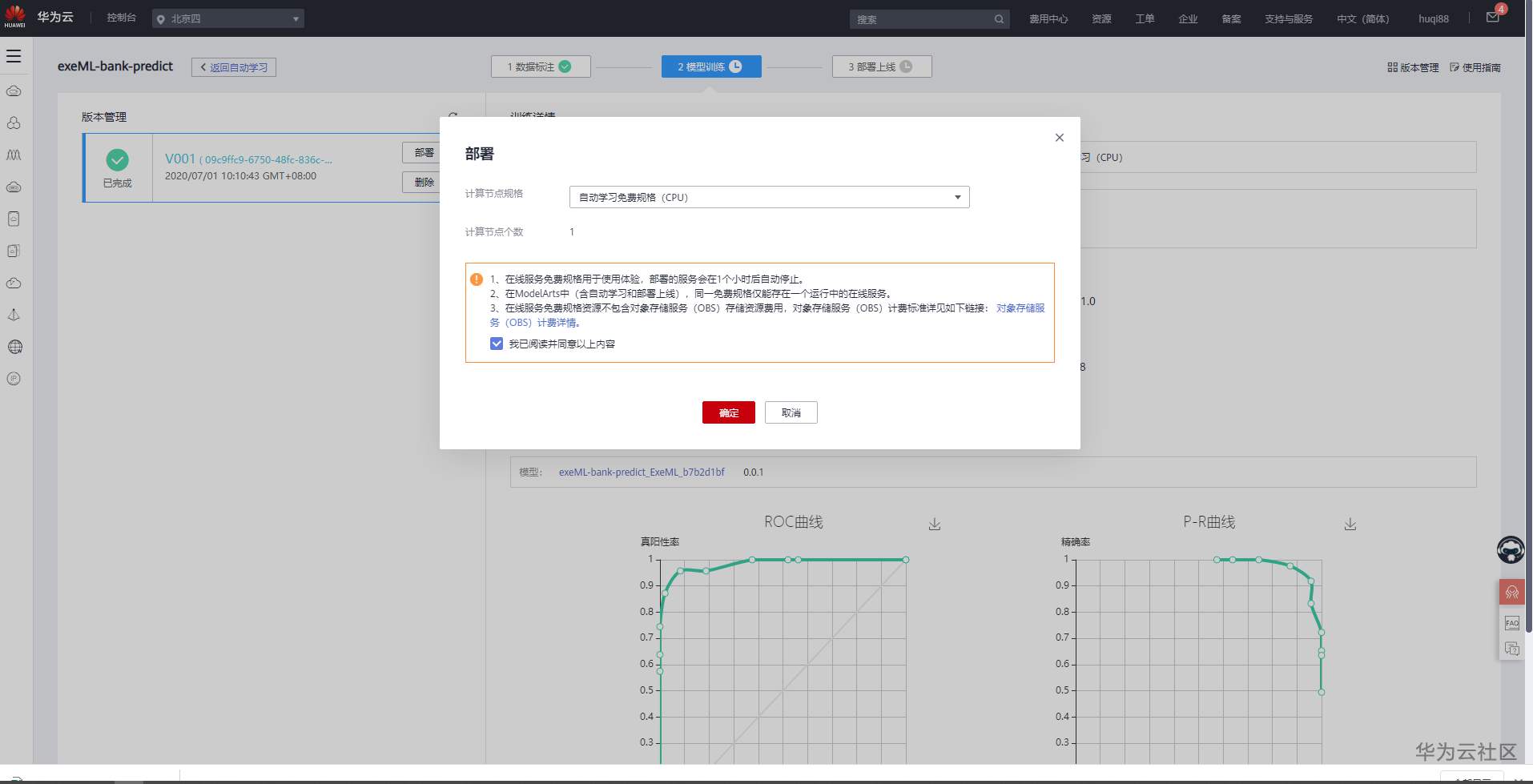Go to step 3 部署上线

tap(882, 66)
